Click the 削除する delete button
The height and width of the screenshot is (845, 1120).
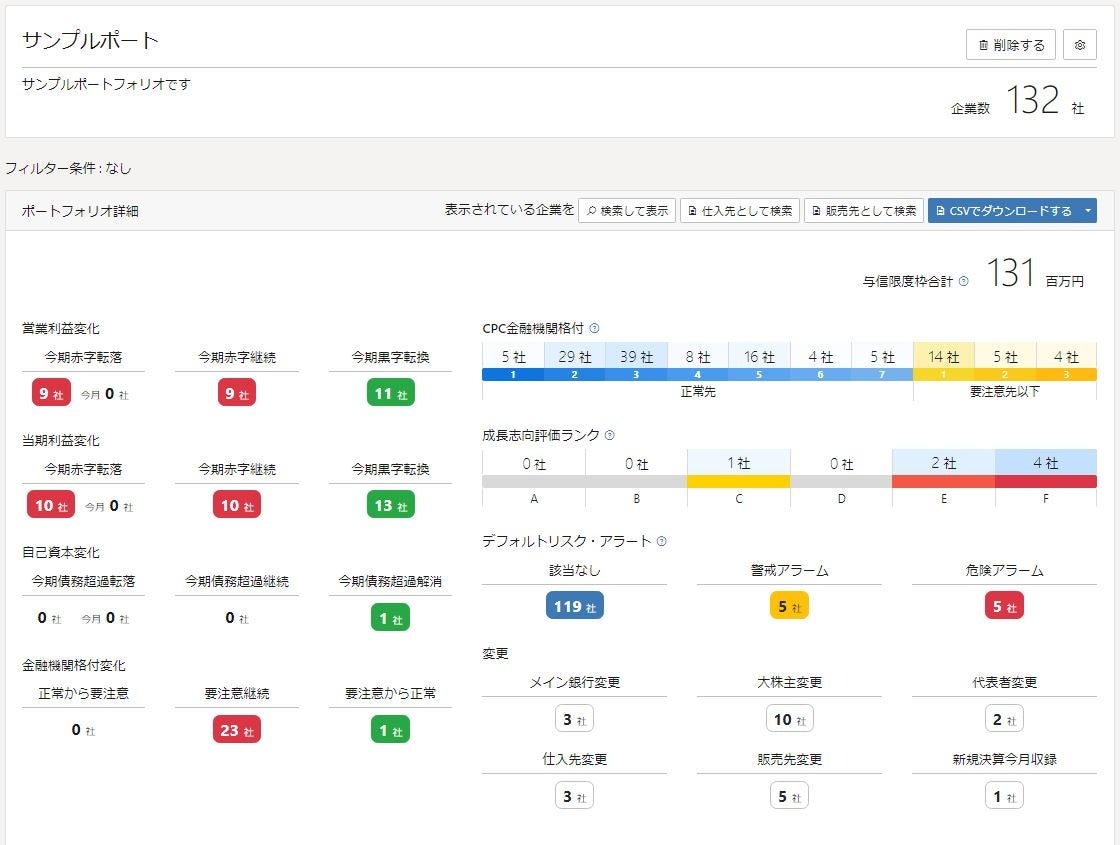pyautogui.click(x=1010, y=44)
